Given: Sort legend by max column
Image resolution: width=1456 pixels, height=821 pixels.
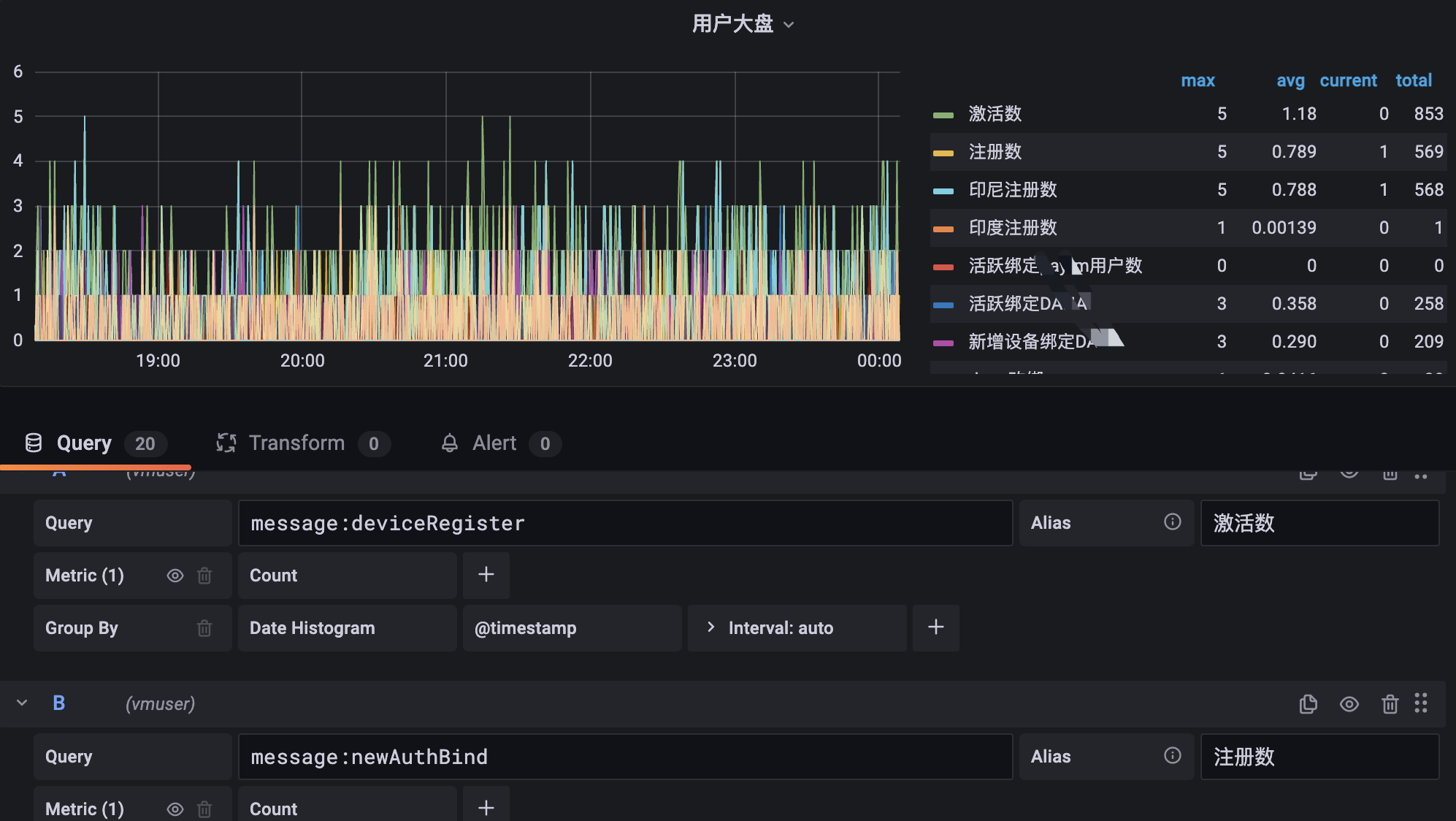Looking at the screenshot, I should [x=1198, y=80].
